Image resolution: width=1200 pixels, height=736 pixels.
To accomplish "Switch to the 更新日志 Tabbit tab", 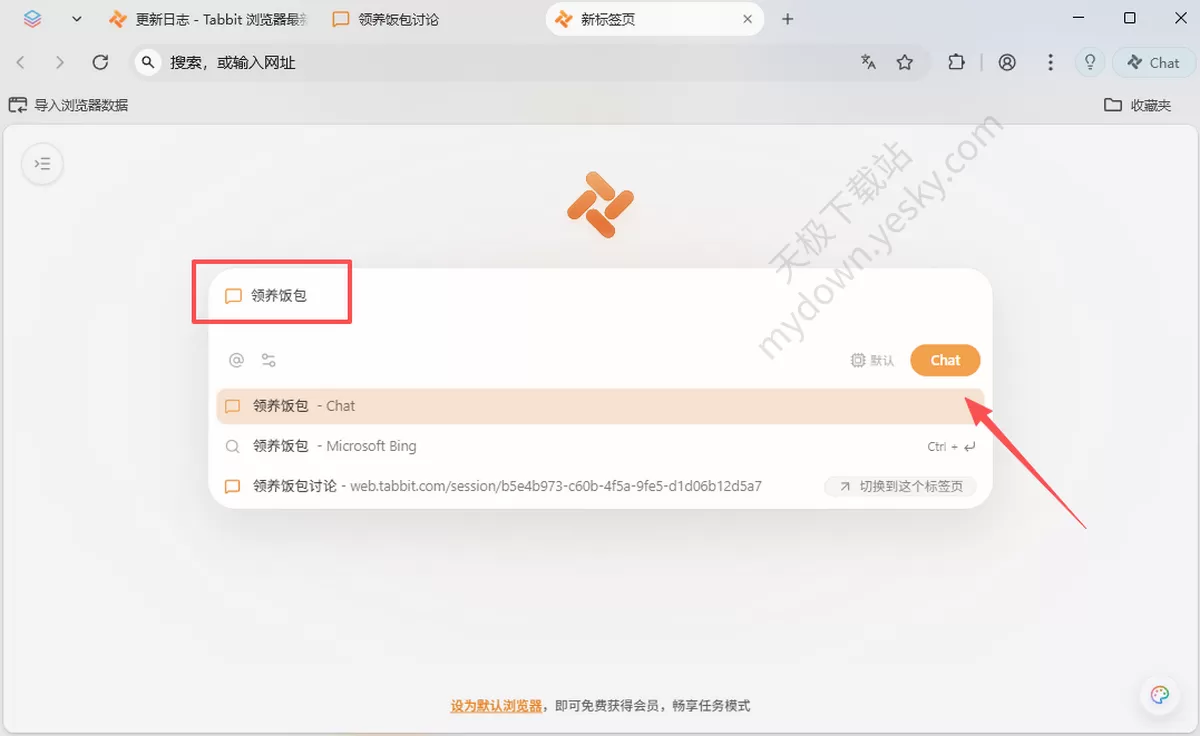I will point(208,19).
